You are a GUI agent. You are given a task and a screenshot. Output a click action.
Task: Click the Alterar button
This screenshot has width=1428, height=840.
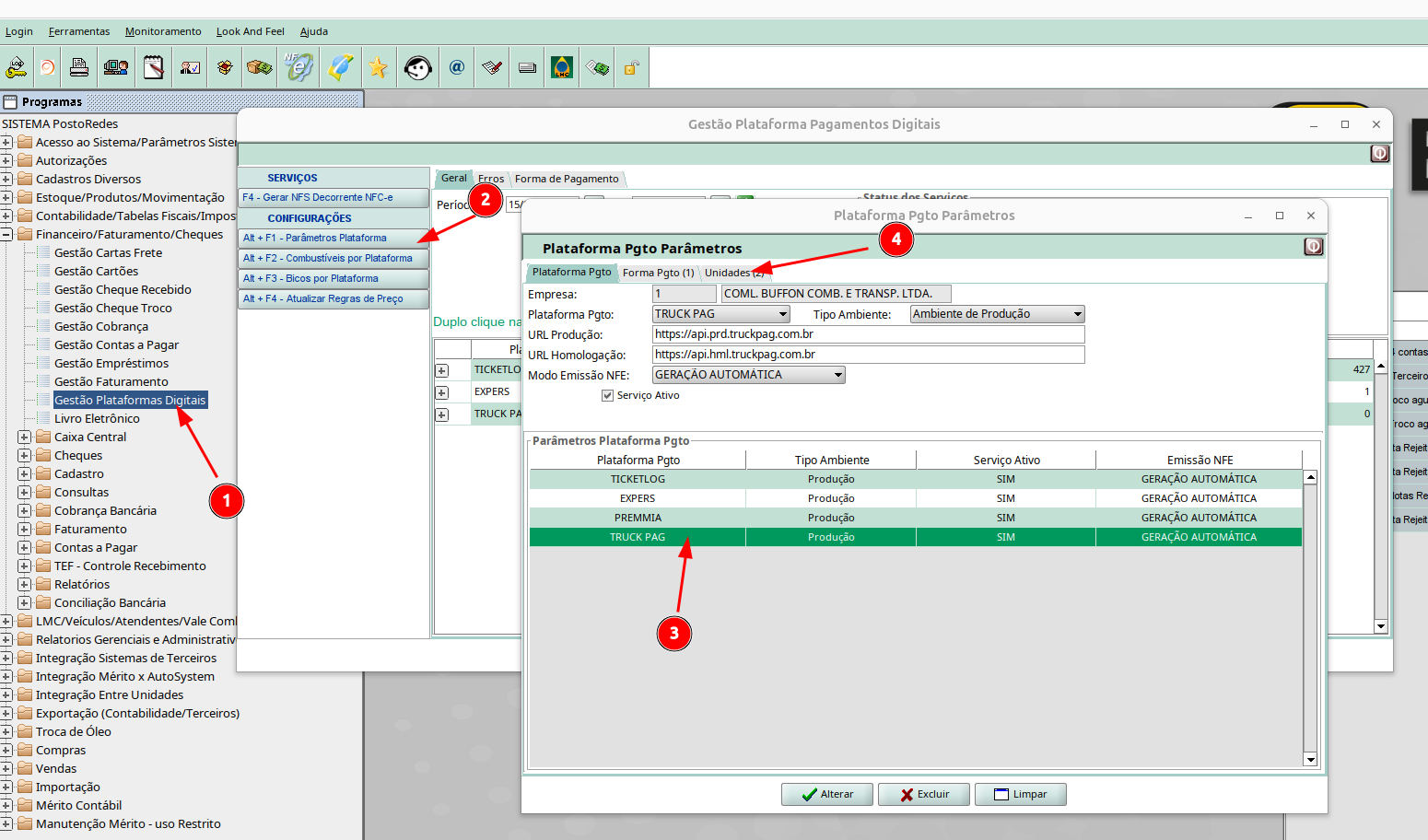(826, 795)
